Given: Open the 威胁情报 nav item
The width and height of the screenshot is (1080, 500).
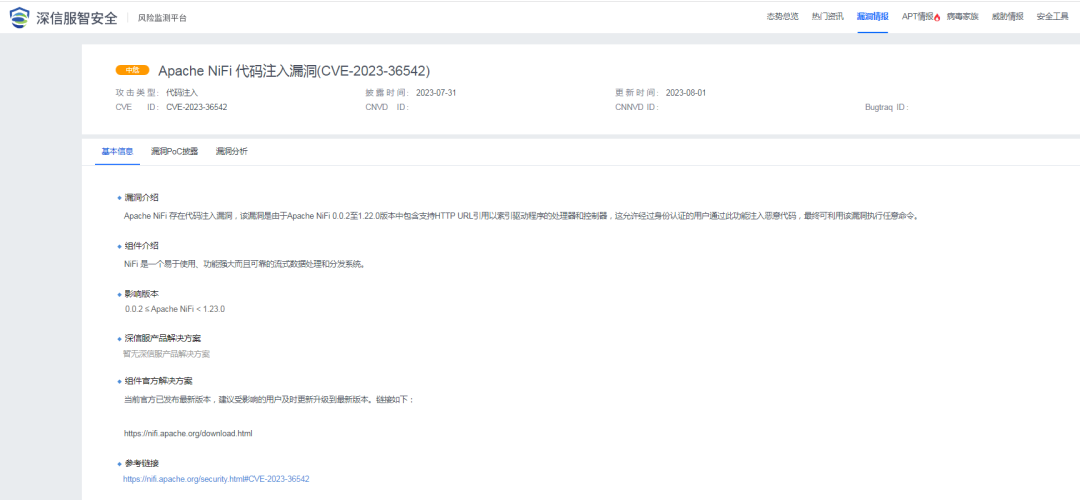Looking at the screenshot, I should coord(1007,17).
